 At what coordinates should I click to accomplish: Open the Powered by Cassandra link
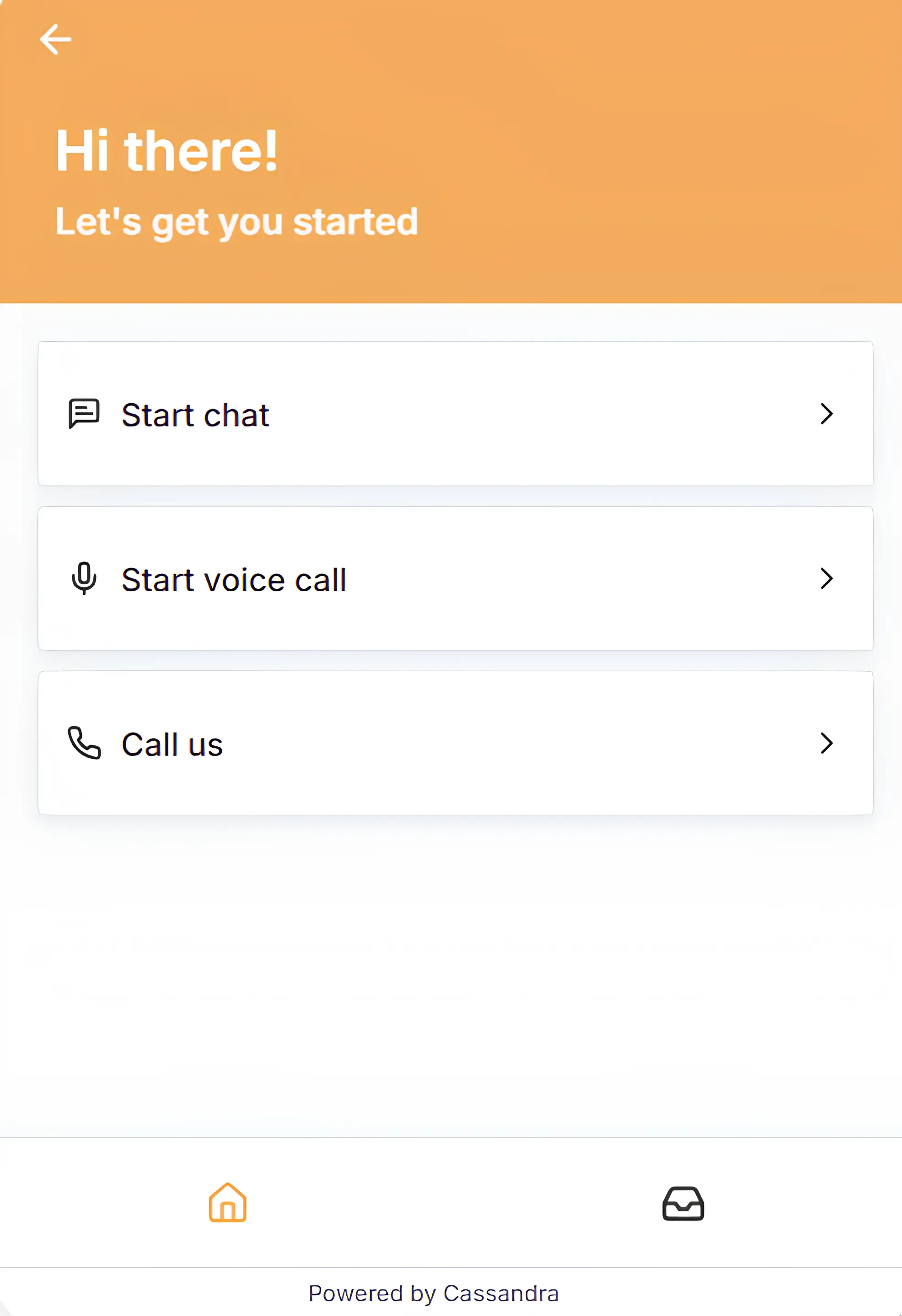coord(434,1293)
